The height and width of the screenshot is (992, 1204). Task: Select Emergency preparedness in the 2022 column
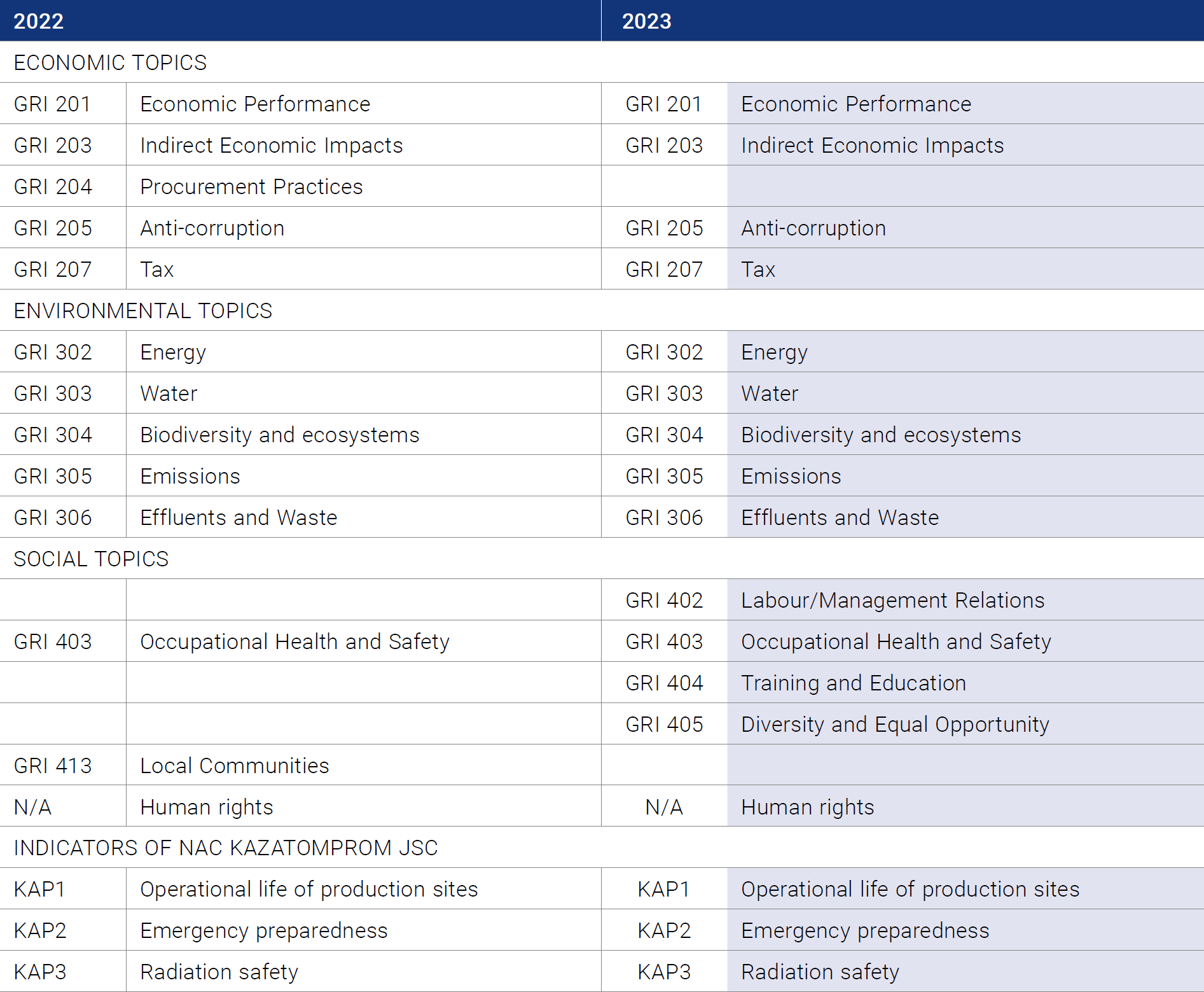pos(264,931)
